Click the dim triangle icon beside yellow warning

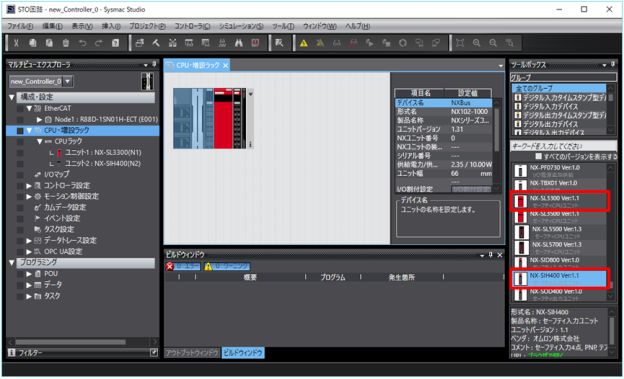(x=320, y=43)
